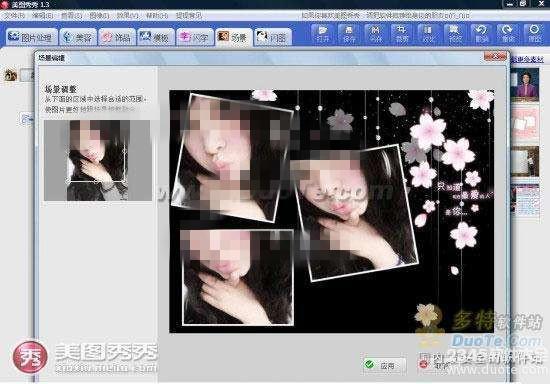Select the 饰品 tab with flower icon

[117, 37]
